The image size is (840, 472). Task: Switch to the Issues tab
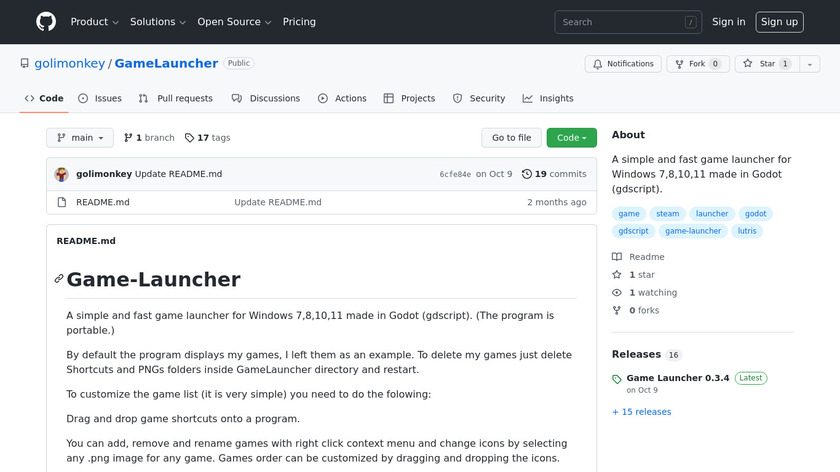pyautogui.click(x=100, y=99)
